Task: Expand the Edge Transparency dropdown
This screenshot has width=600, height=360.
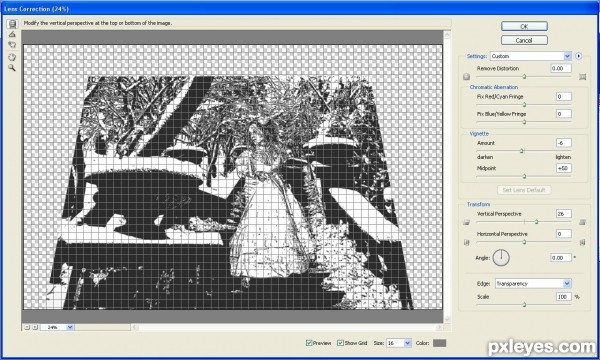Action: [x=533, y=283]
